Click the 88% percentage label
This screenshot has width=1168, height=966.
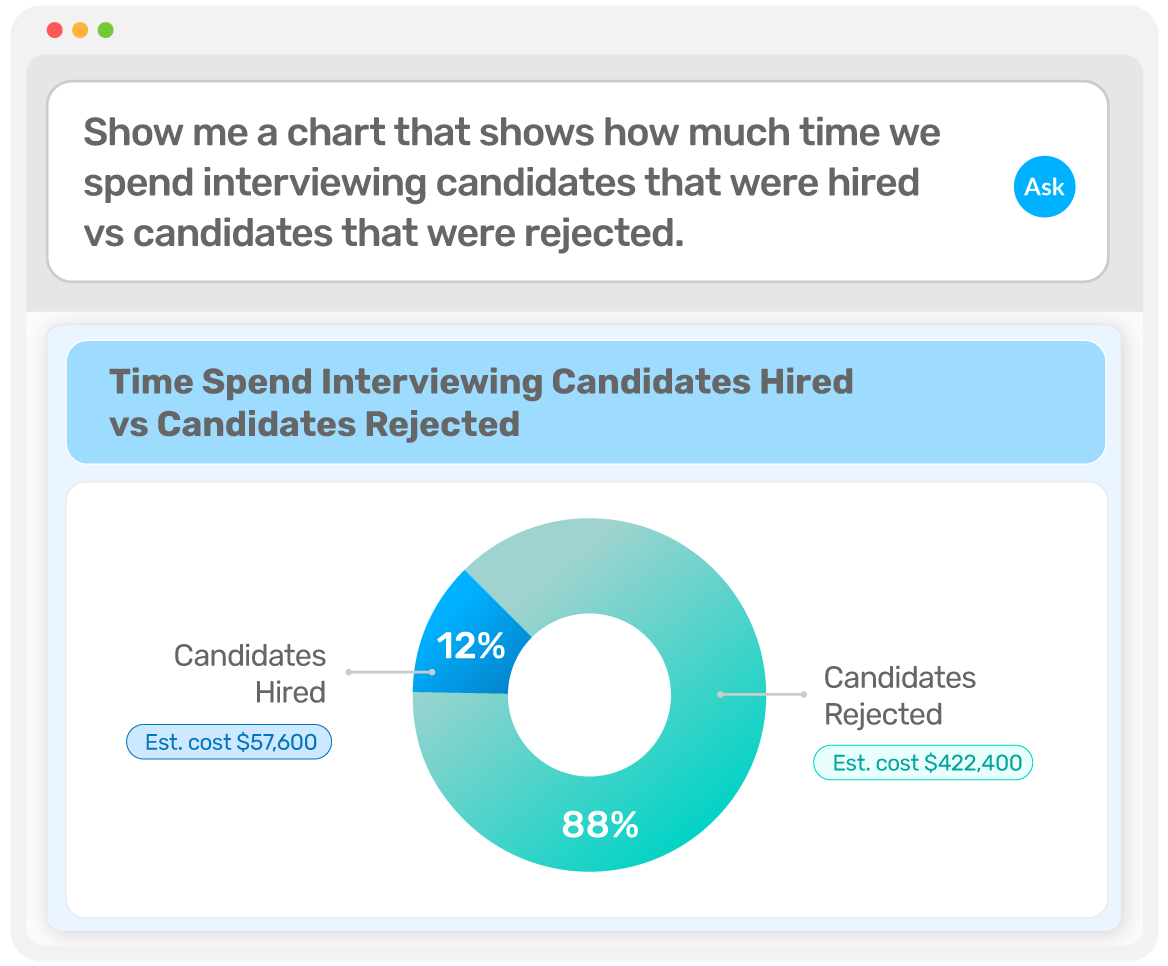[600, 825]
